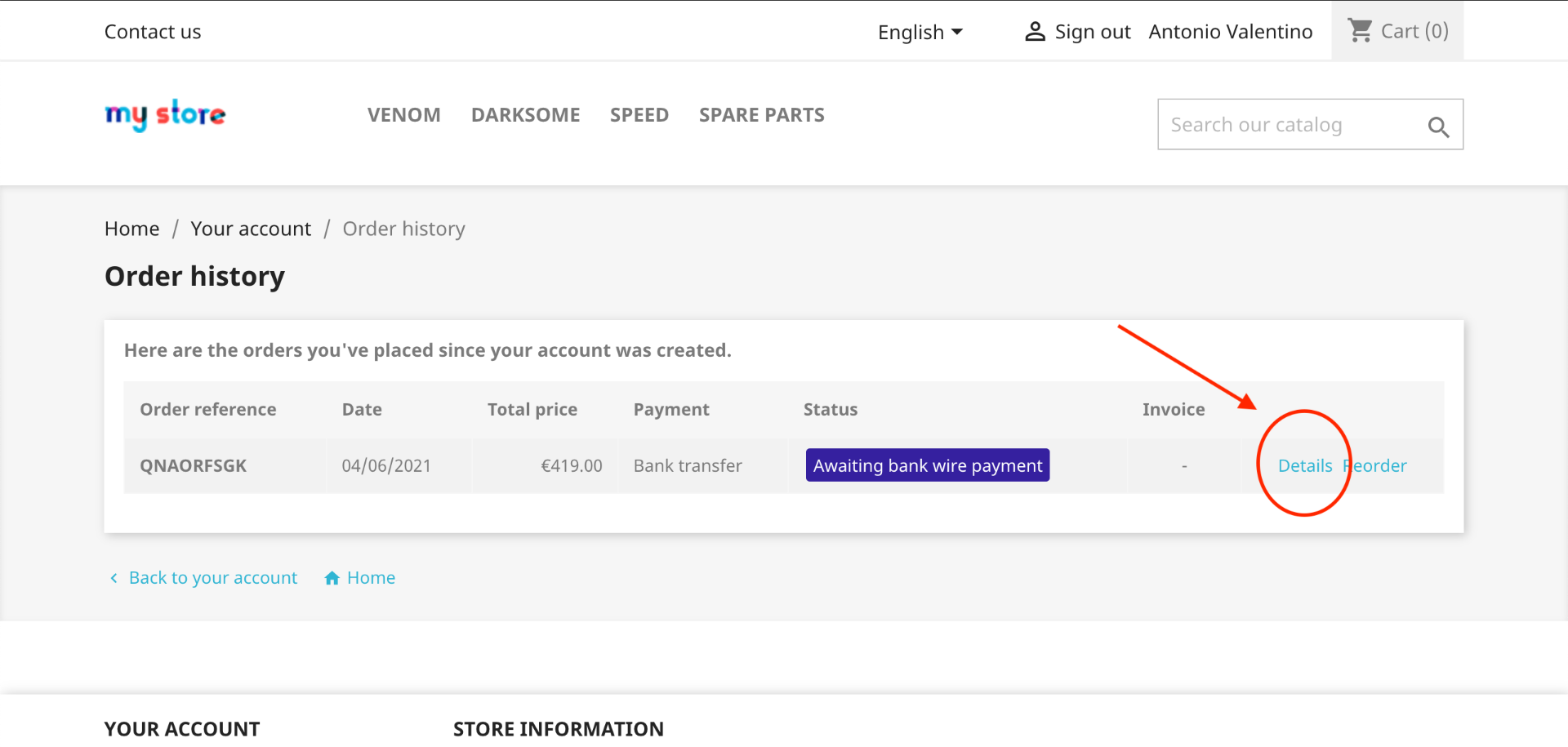Open Details for order QNAORFSGK
The height and width of the screenshot is (747, 1568).
(1304, 466)
